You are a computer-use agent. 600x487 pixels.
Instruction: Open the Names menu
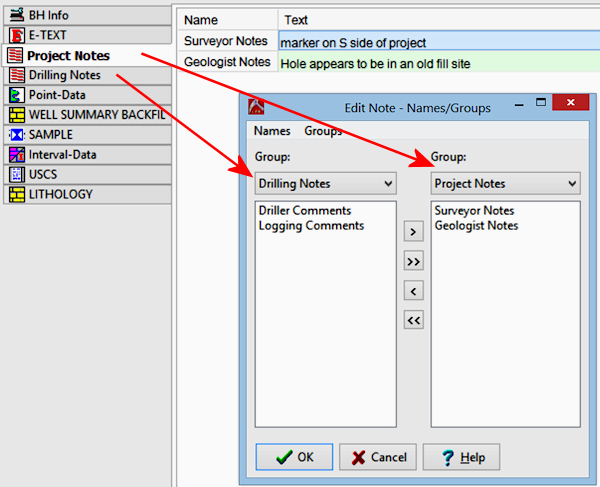[272, 131]
